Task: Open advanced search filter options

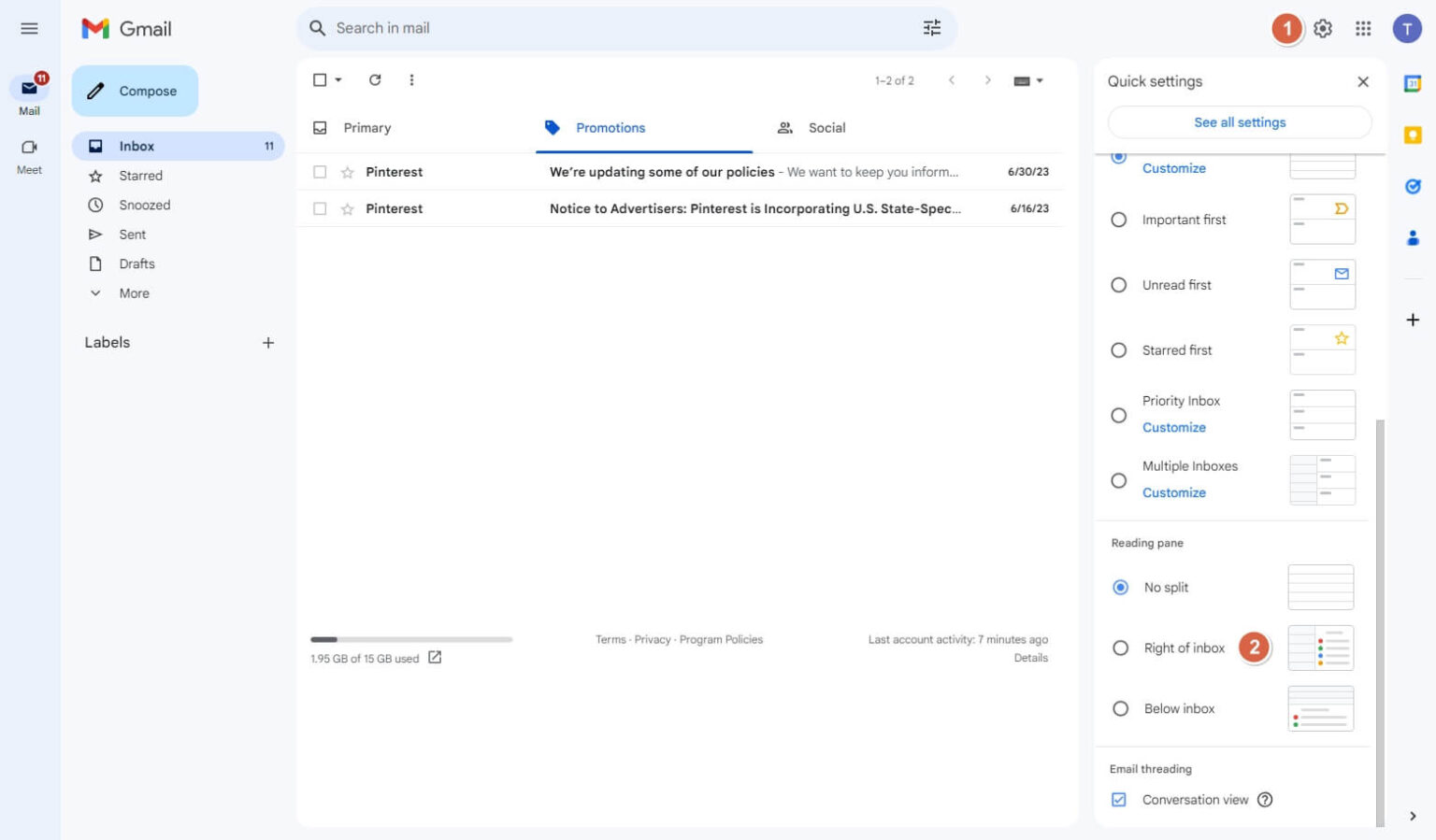Action: click(x=932, y=28)
